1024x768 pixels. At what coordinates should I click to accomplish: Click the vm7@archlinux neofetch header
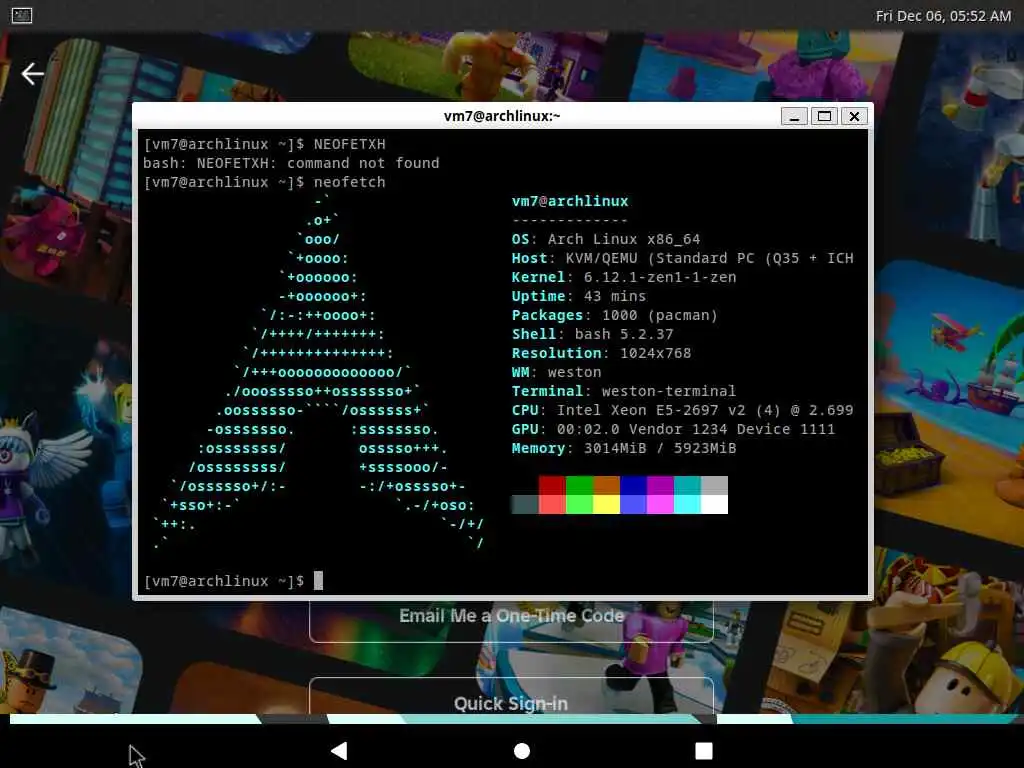(569, 201)
